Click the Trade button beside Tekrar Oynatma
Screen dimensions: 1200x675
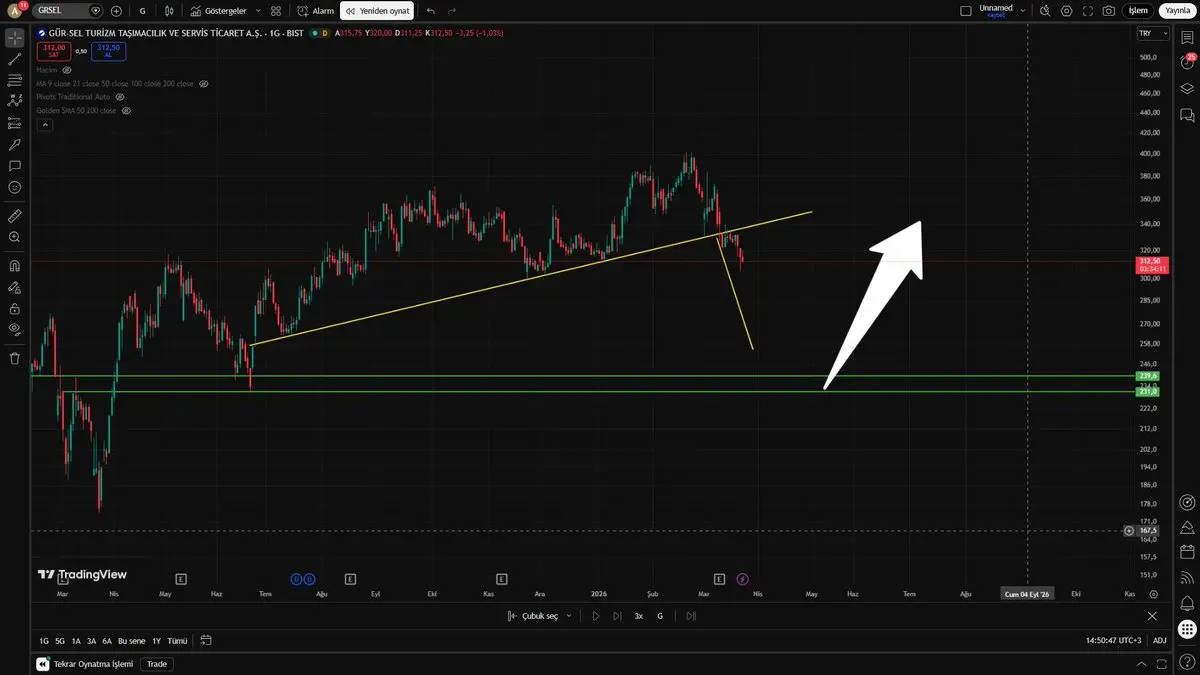click(157, 664)
